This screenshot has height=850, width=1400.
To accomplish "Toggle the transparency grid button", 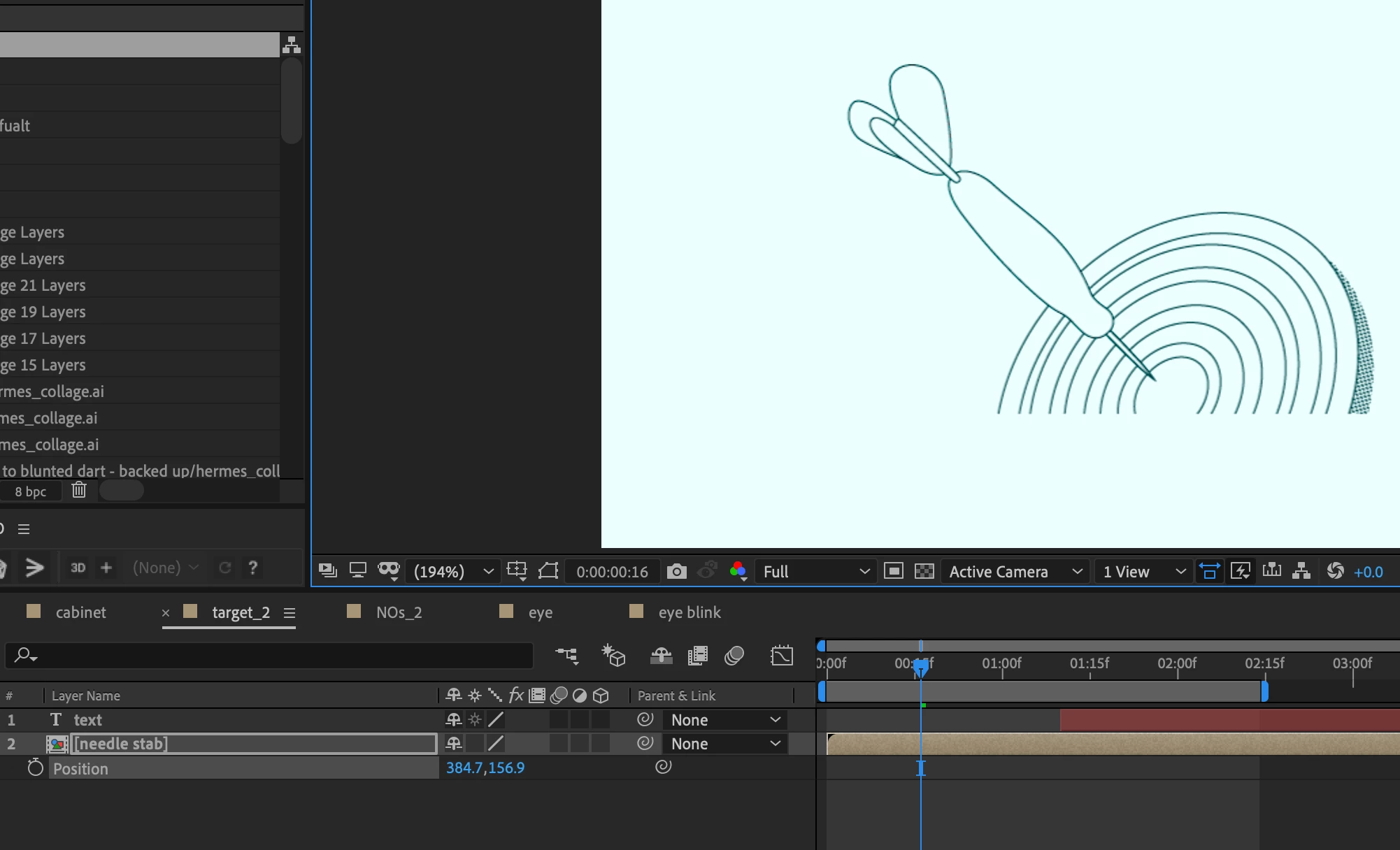I will pyautogui.click(x=924, y=572).
